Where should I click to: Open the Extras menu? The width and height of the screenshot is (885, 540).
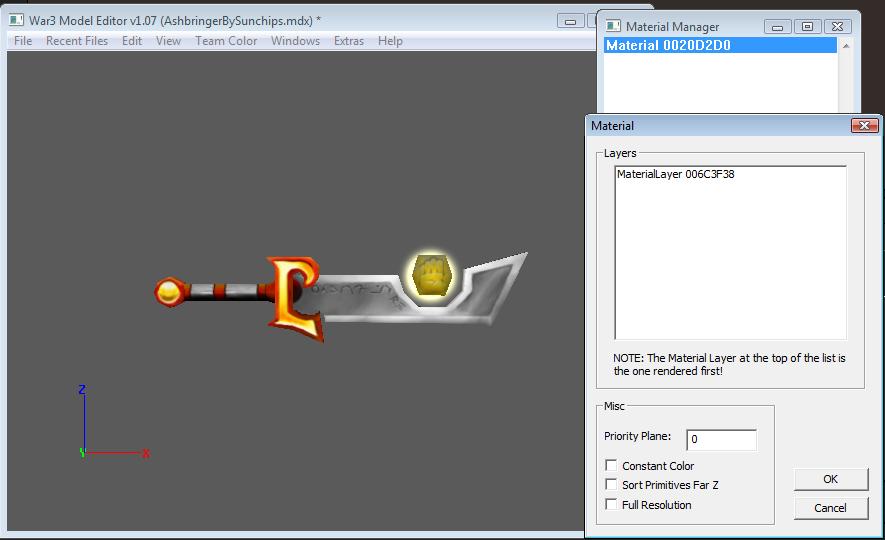(349, 41)
